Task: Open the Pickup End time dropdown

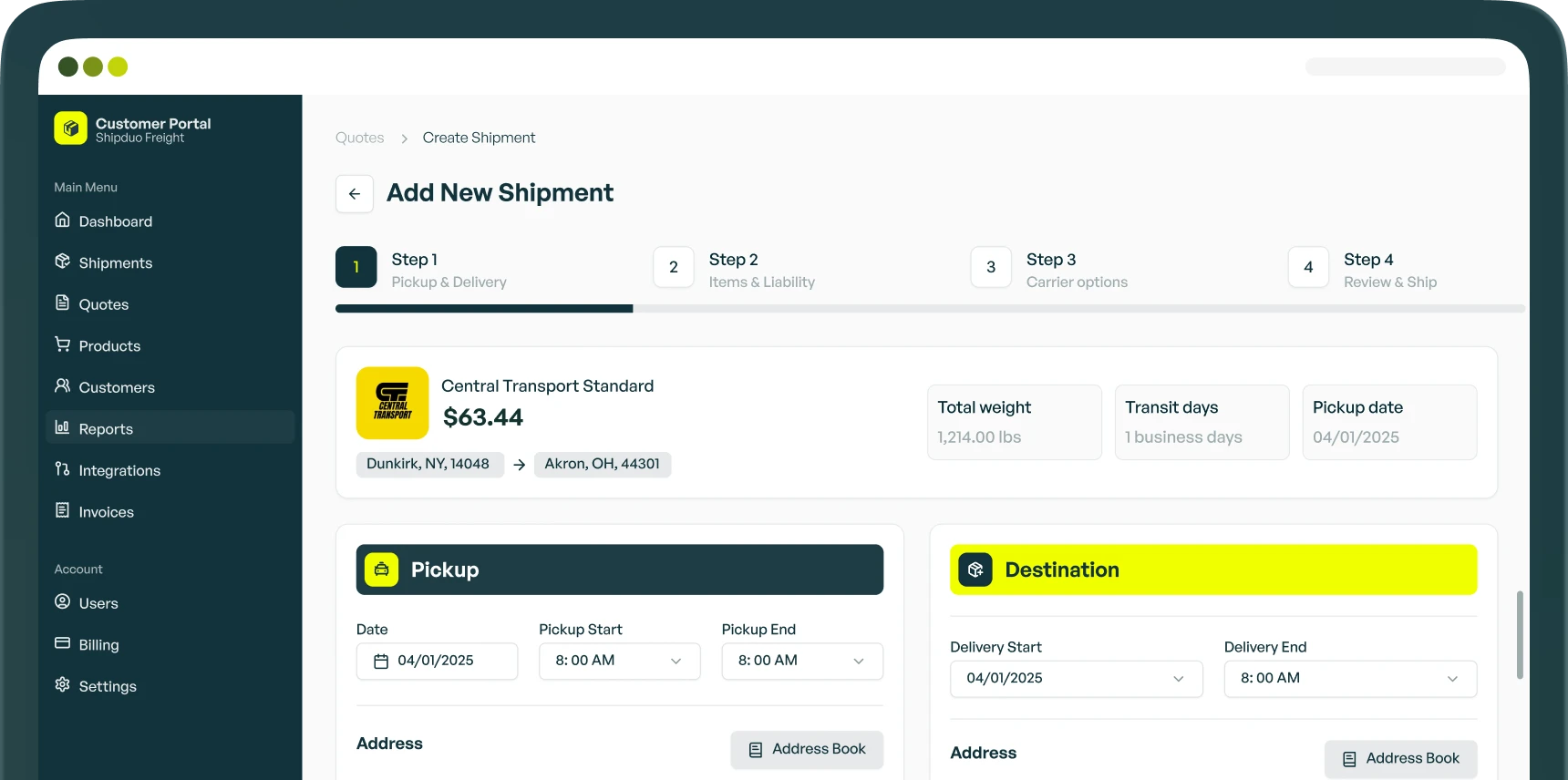Action: (x=801, y=661)
